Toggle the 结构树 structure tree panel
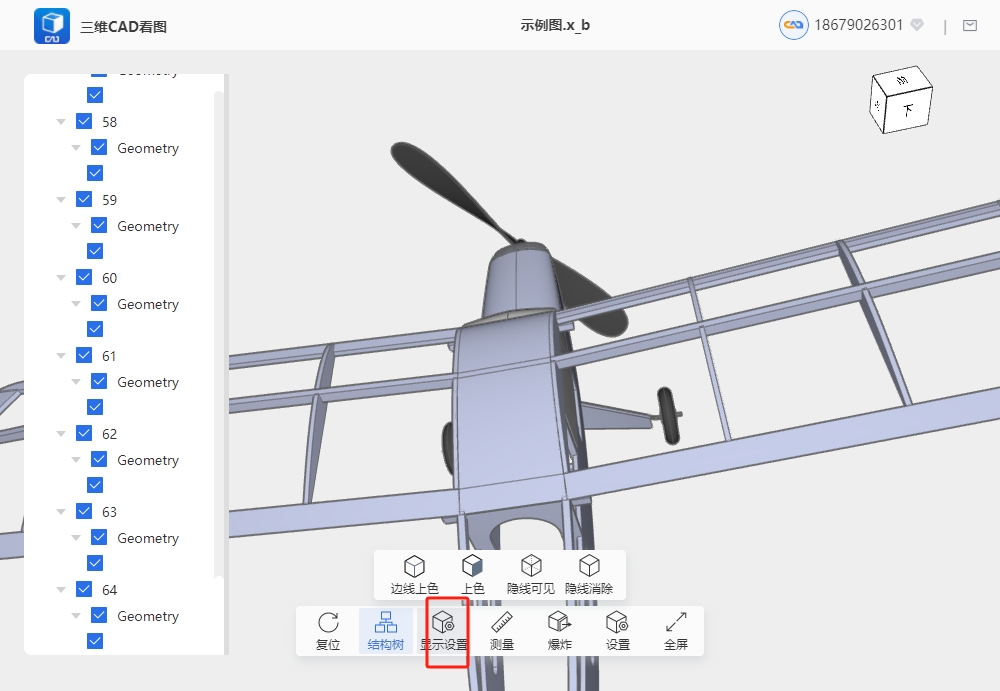This screenshot has width=1000, height=691. (386, 631)
